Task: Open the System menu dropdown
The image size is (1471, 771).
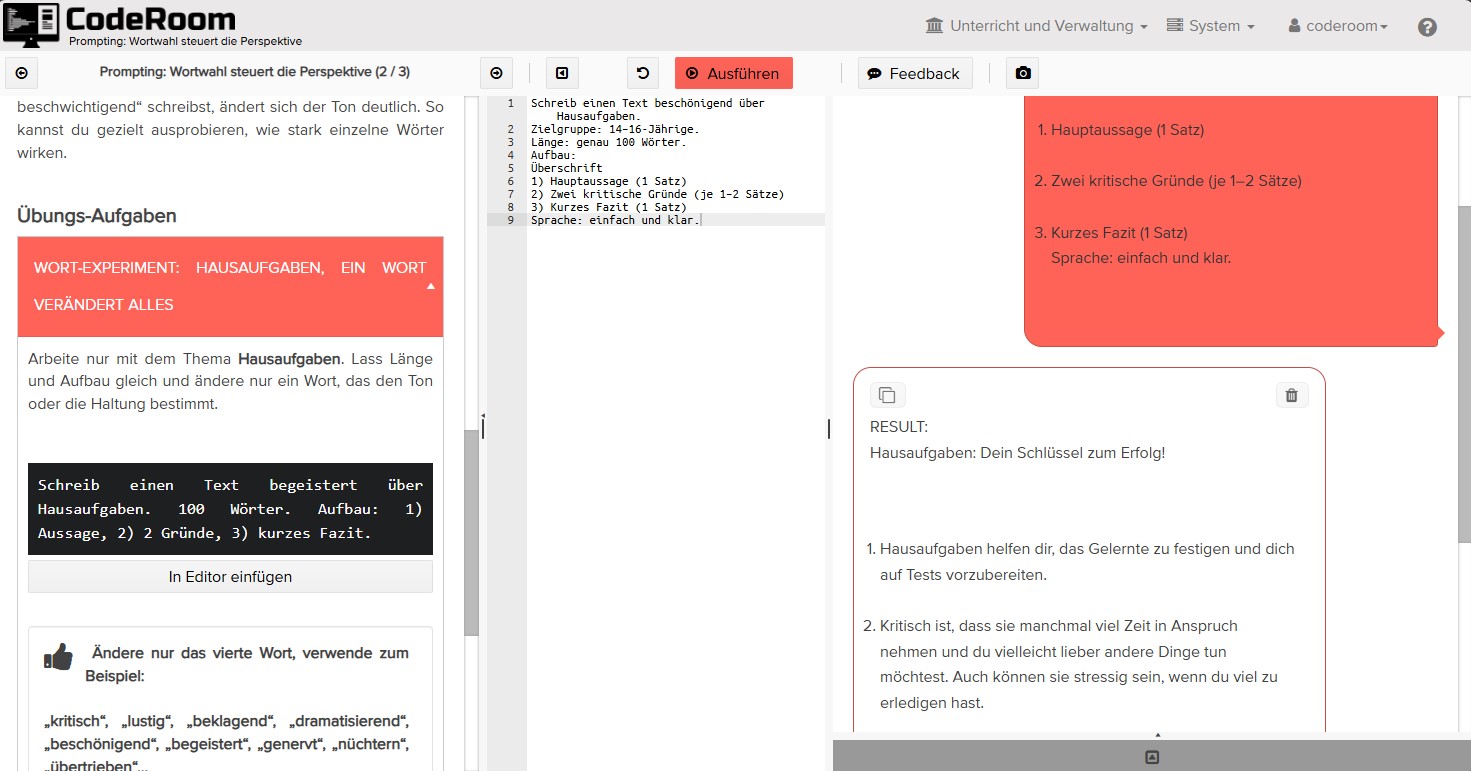Action: click(1210, 26)
